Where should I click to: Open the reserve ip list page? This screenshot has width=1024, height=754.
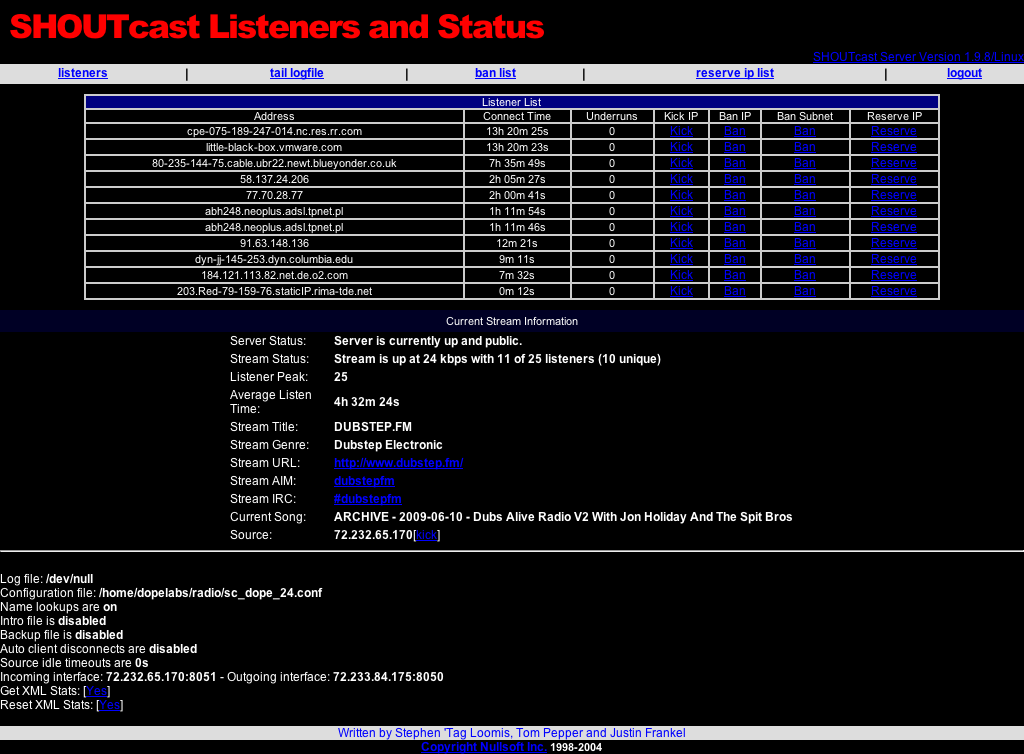click(735, 73)
